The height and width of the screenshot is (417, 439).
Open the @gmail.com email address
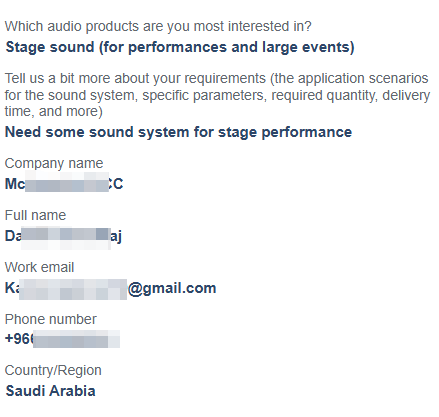[x=110, y=288]
